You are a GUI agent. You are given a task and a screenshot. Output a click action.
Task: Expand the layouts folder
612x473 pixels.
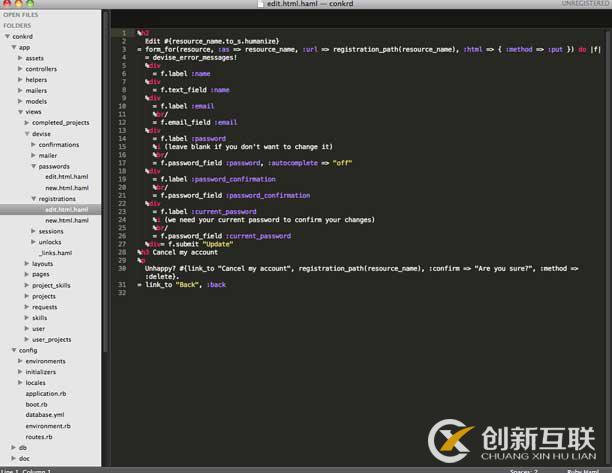(27, 264)
